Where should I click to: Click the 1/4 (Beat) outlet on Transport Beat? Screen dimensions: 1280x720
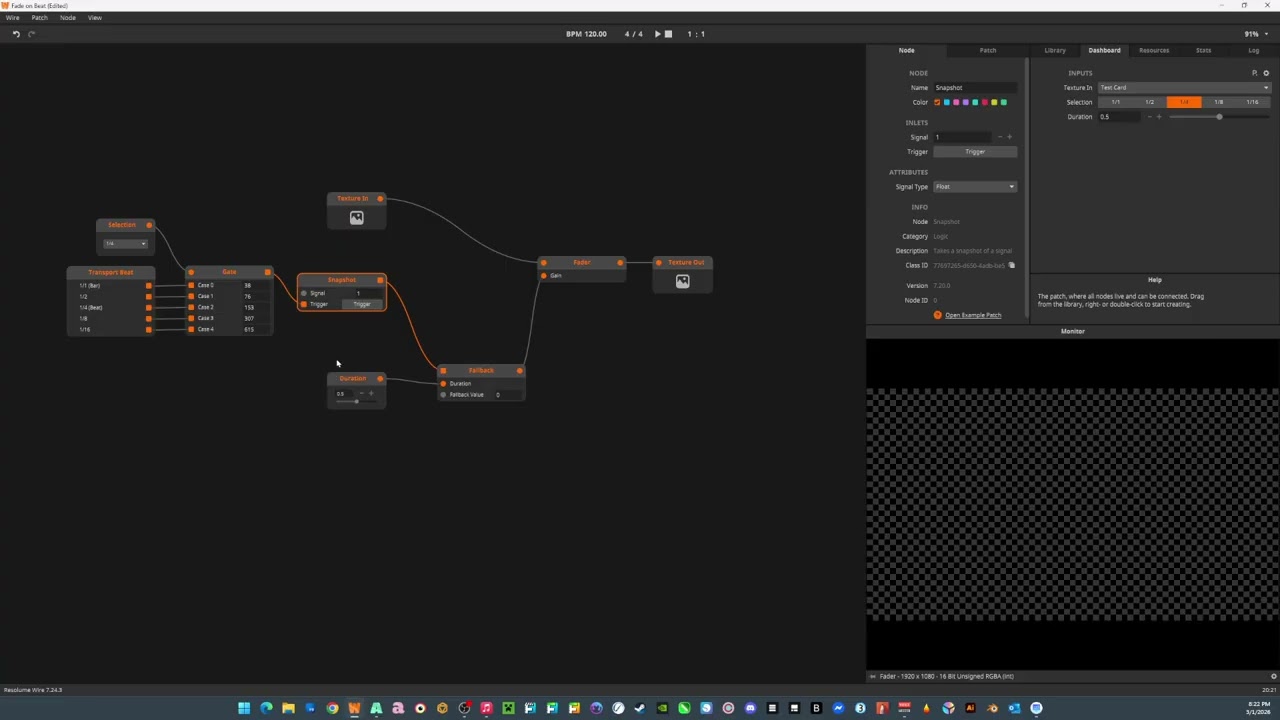pos(149,307)
